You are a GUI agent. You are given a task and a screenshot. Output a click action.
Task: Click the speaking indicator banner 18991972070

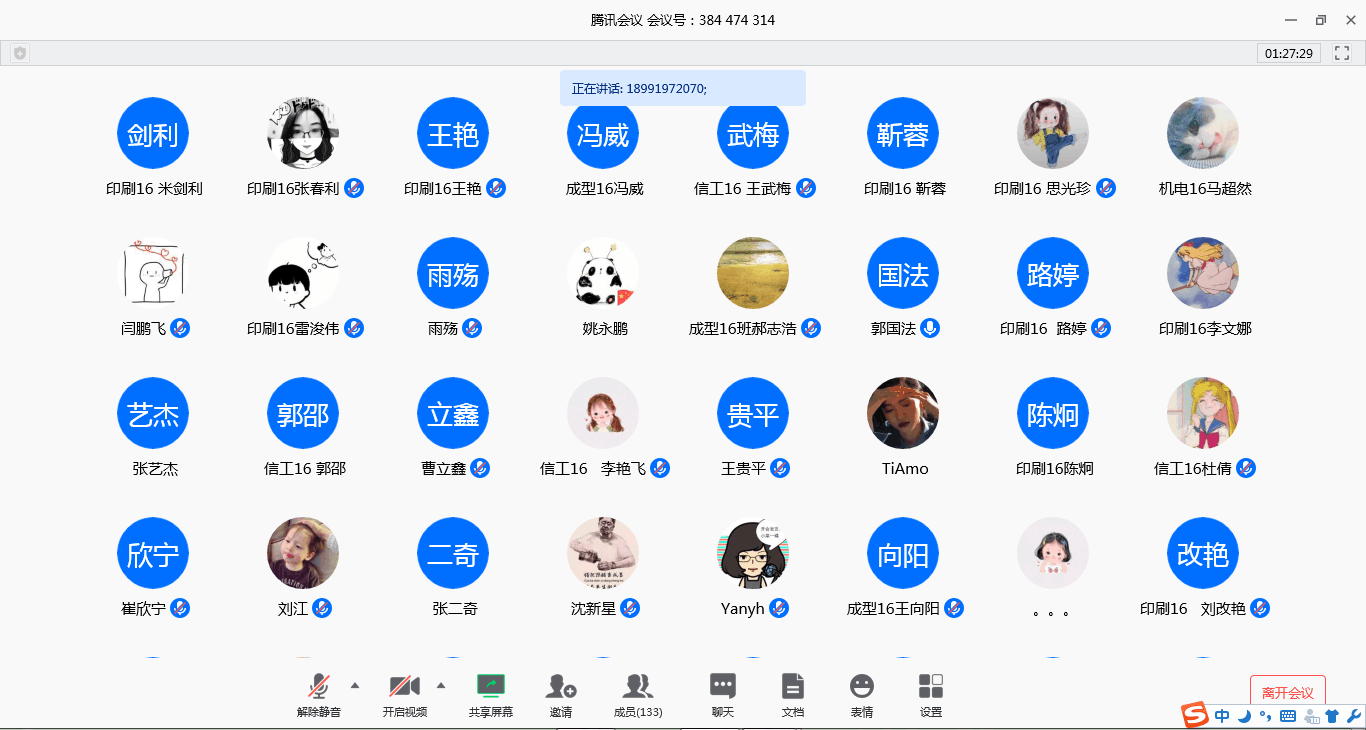pyautogui.click(x=682, y=88)
